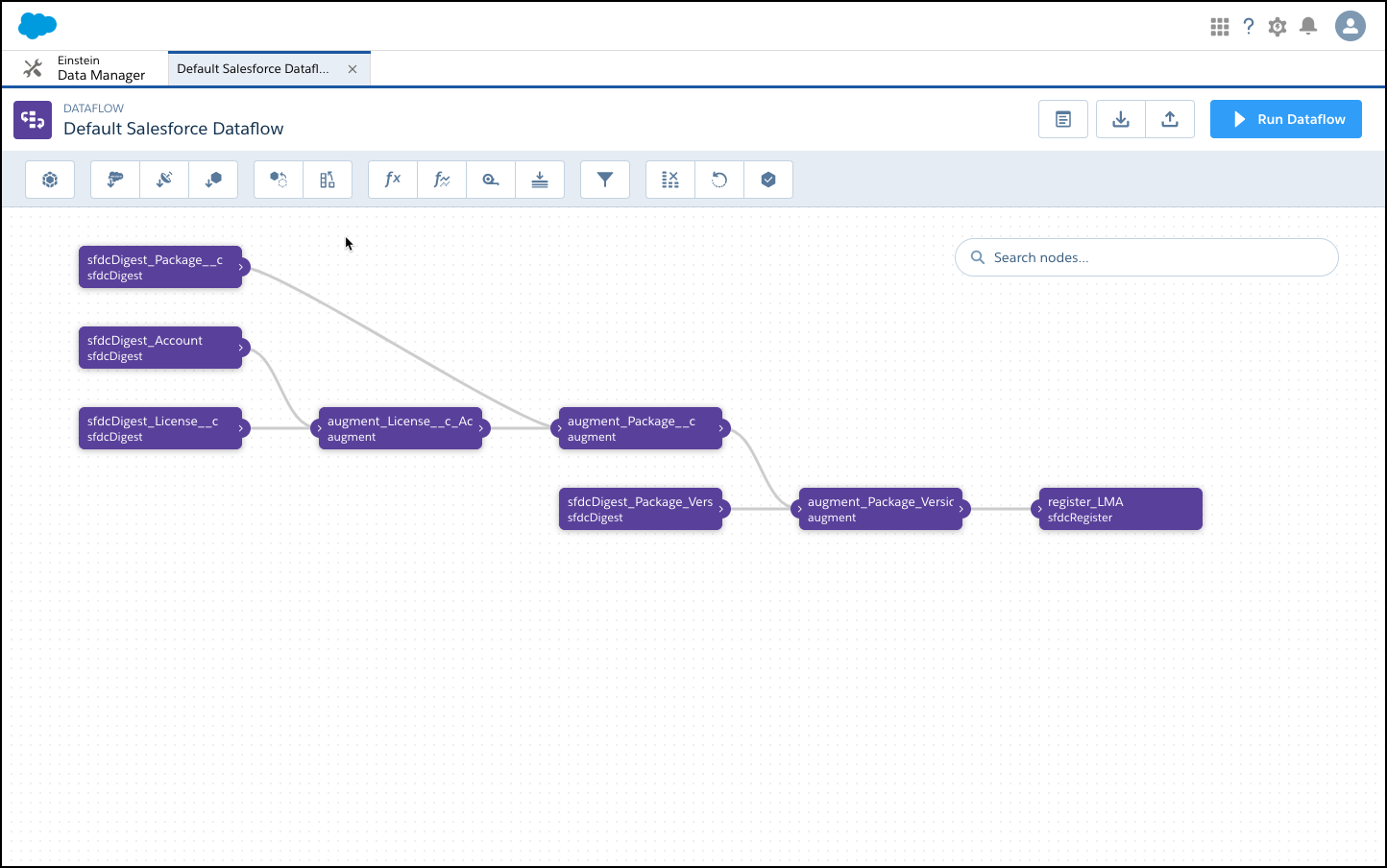
Task: Add an sfdcRegister node from toolbar
Action: point(768,180)
